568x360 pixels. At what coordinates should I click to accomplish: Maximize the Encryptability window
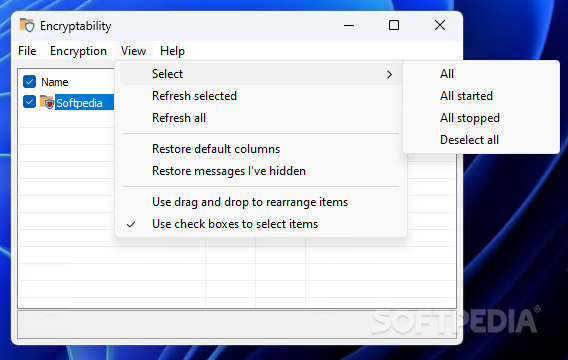[394, 25]
